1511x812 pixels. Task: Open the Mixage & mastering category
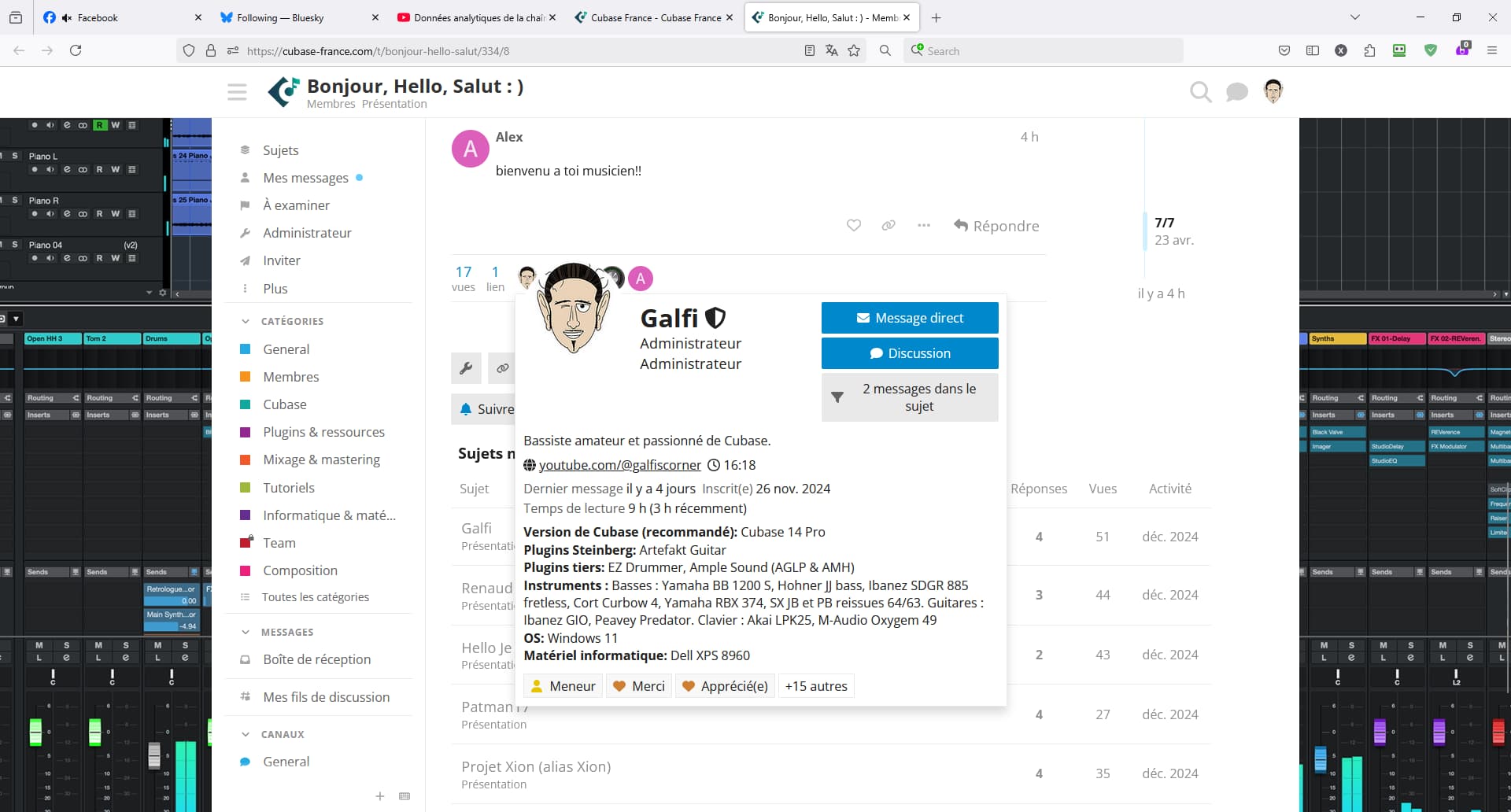tap(321, 460)
